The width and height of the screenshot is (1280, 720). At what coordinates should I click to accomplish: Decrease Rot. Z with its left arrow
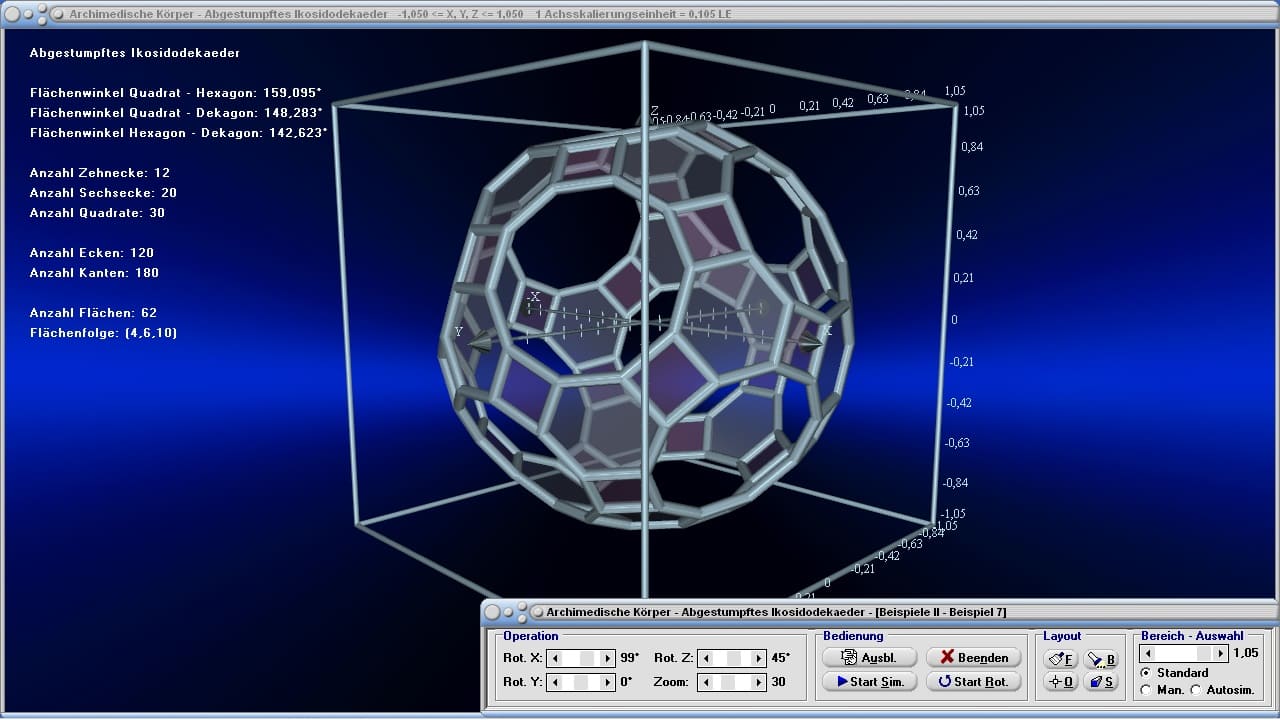point(707,658)
